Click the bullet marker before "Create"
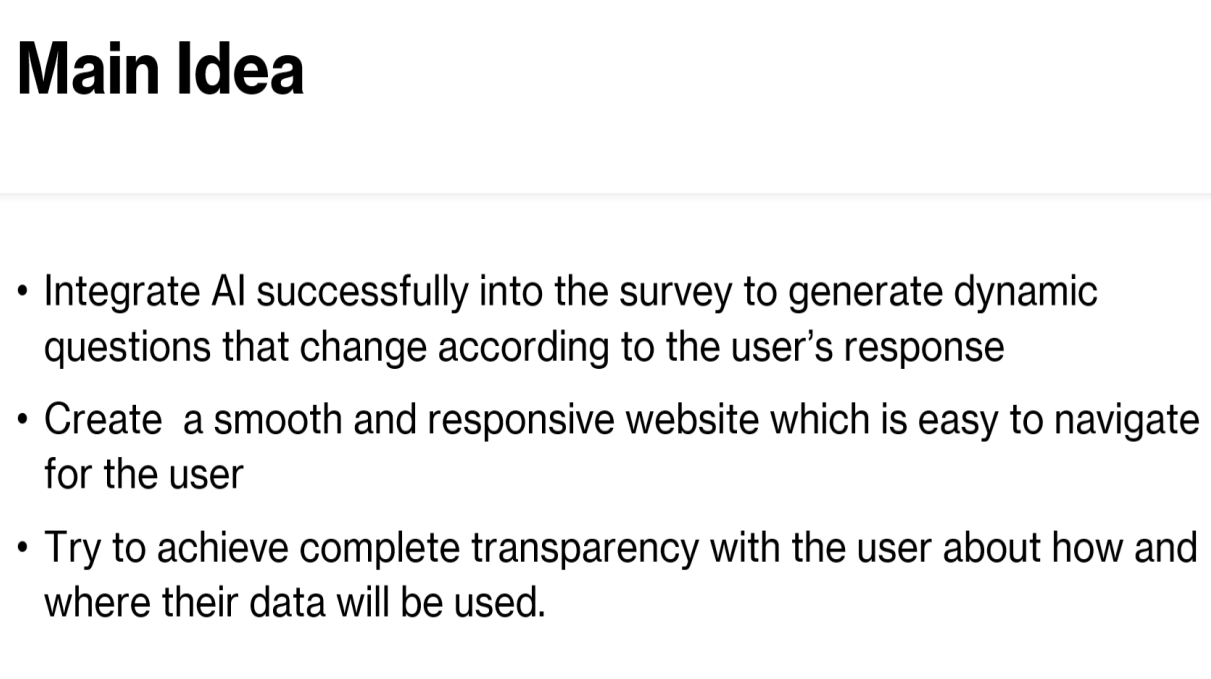 [23, 422]
